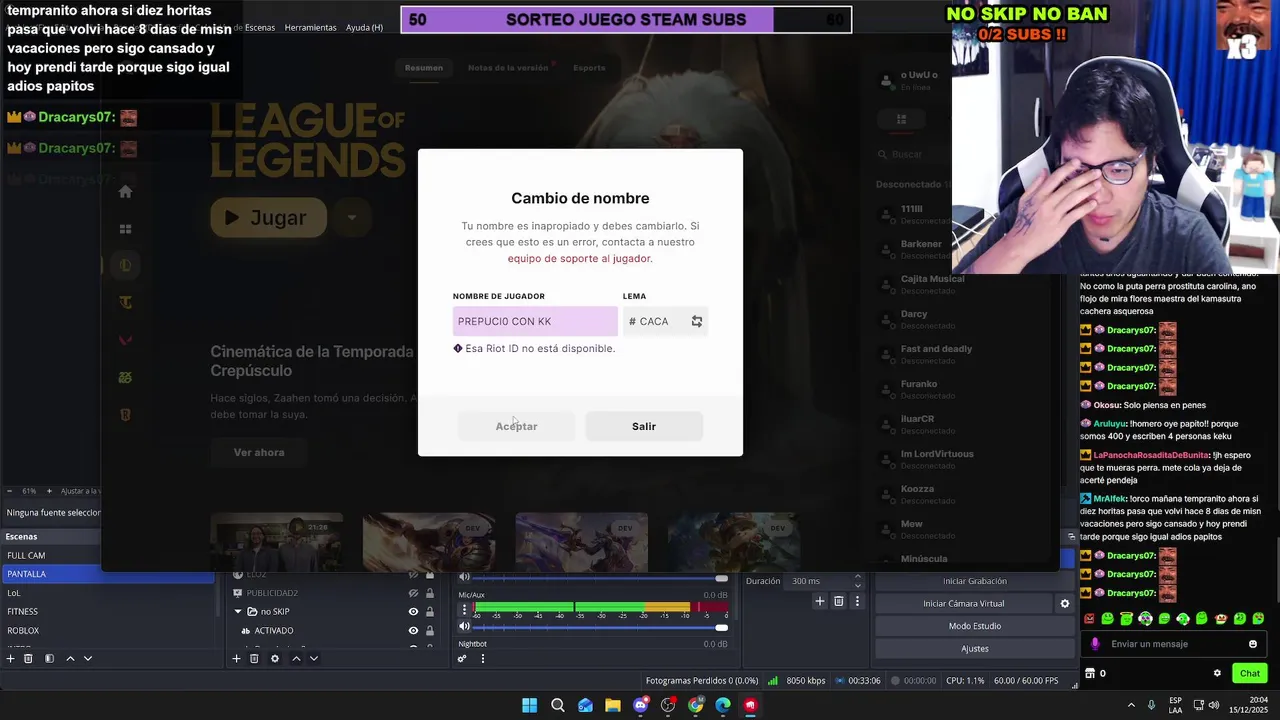
Task: Open Chrome from the taskbar
Action: click(696, 705)
